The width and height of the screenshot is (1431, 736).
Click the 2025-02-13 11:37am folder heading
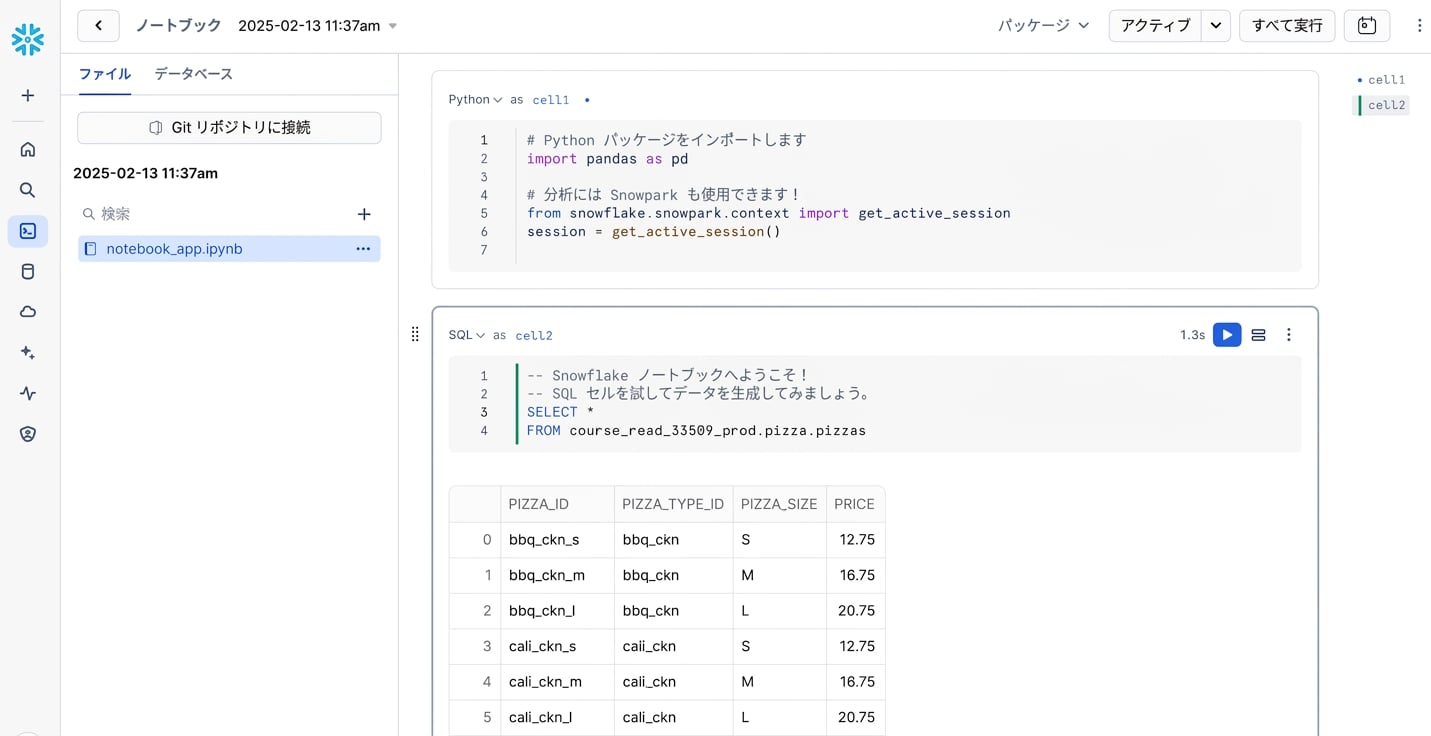coord(145,173)
